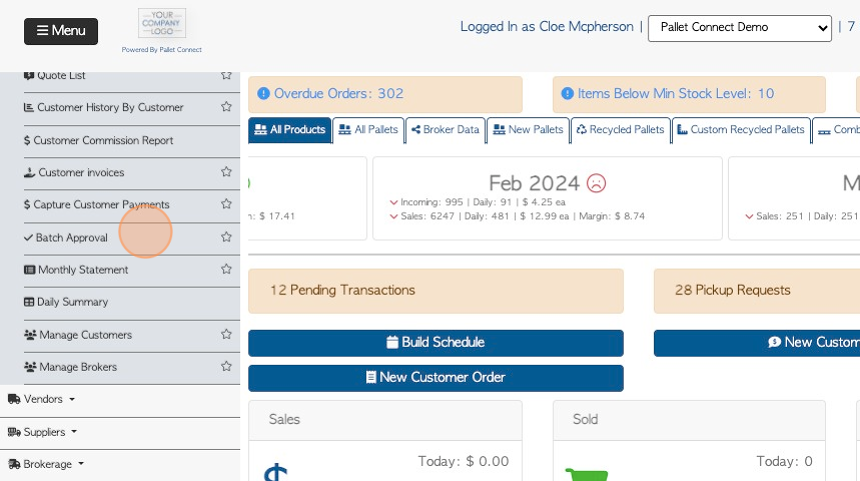Image resolution: width=860 pixels, height=481 pixels.
Task: Open the Overdue Orders: 302 alert
Action: pyautogui.click(x=385, y=94)
